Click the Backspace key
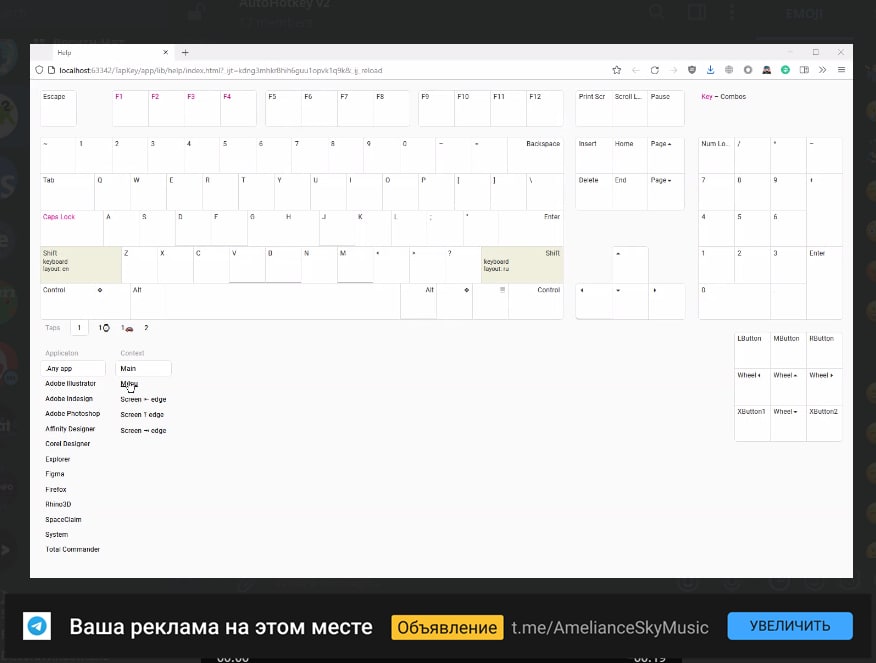This screenshot has height=663, width=876. 535,155
